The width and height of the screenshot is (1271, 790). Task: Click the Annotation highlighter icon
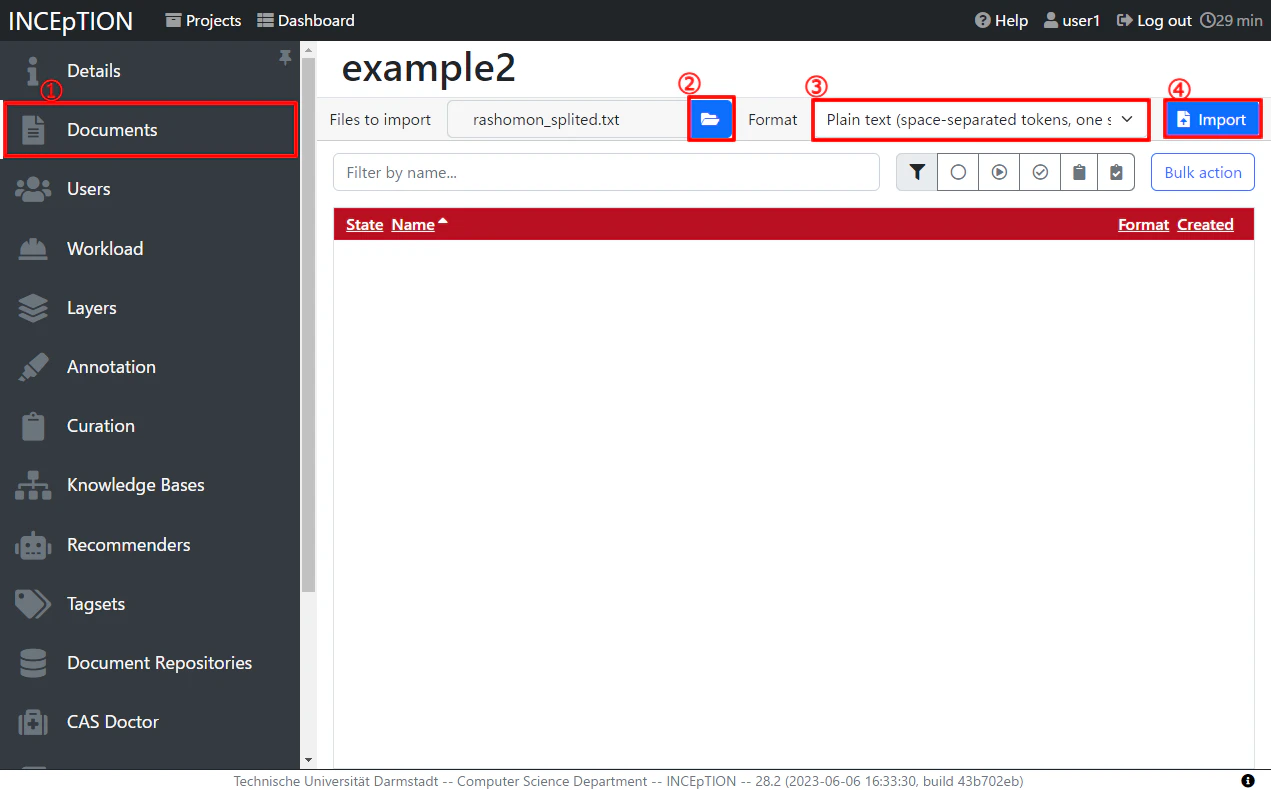33,366
